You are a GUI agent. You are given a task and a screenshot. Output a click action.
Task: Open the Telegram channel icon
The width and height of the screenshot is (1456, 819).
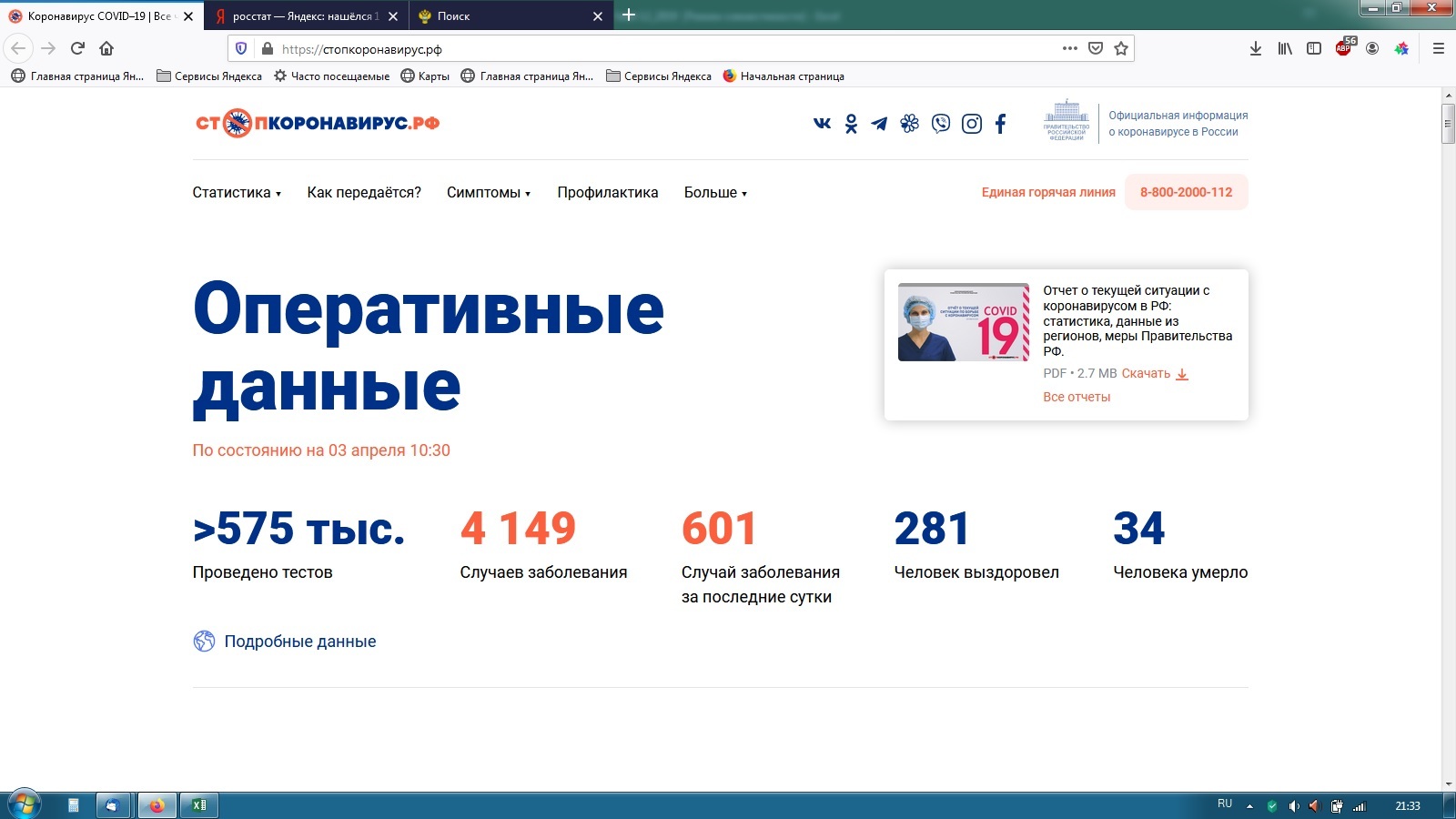click(x=879, y=124)
